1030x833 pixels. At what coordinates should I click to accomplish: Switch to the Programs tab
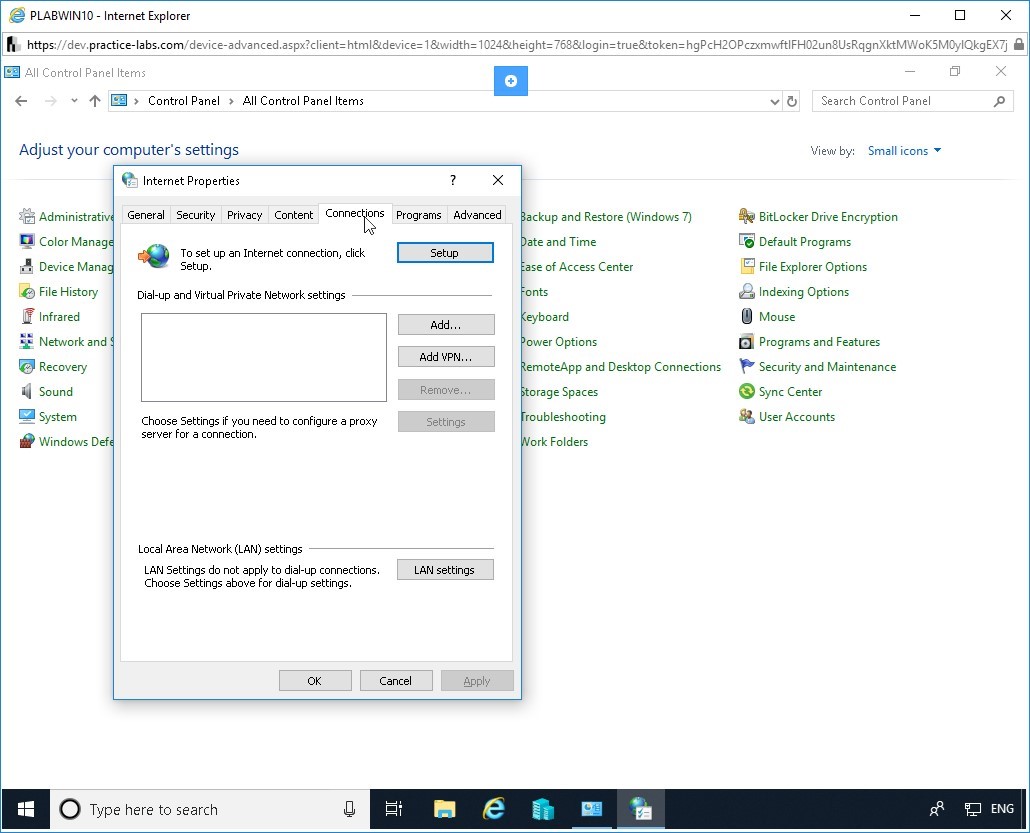coord(418,215)
